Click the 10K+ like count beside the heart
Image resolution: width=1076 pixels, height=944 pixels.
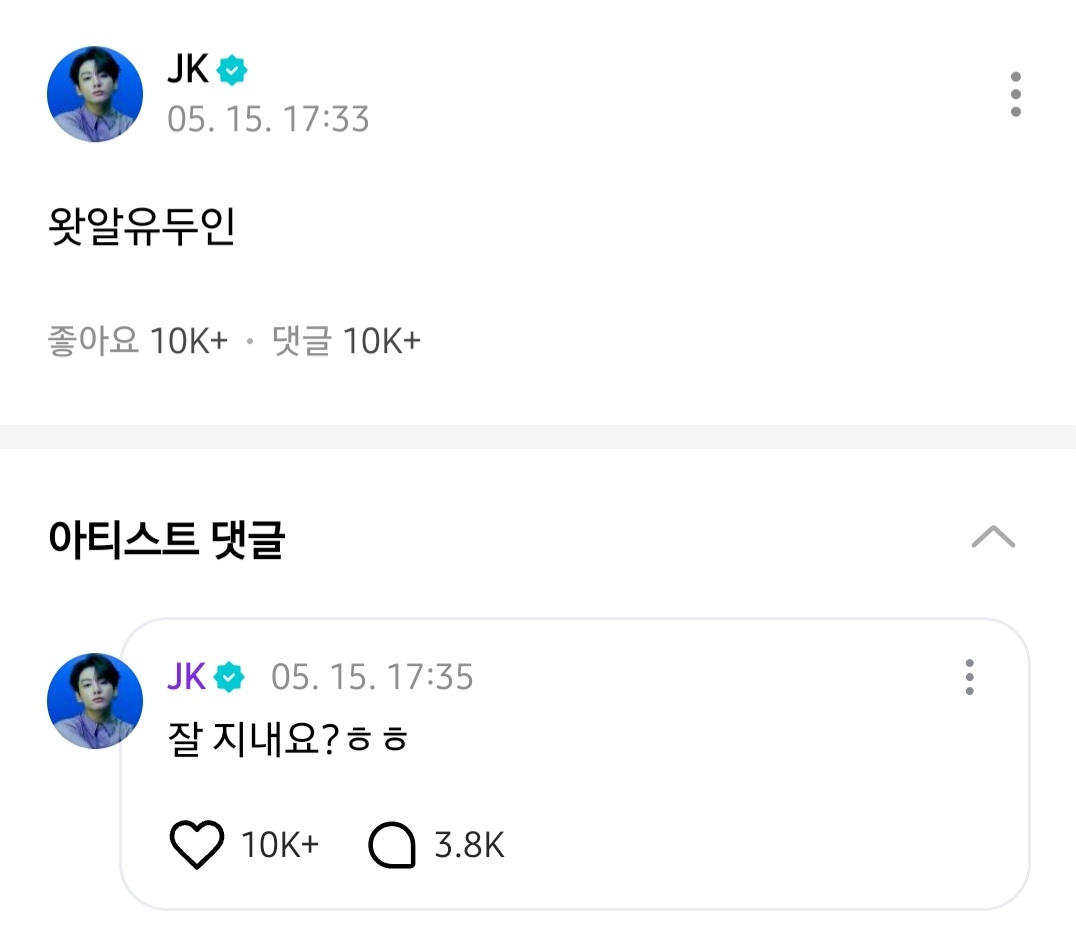[280, 846]
